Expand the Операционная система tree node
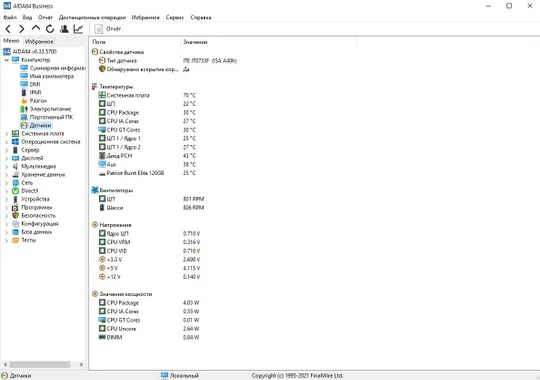Screen dimensions: 540x380 (7, 142)
